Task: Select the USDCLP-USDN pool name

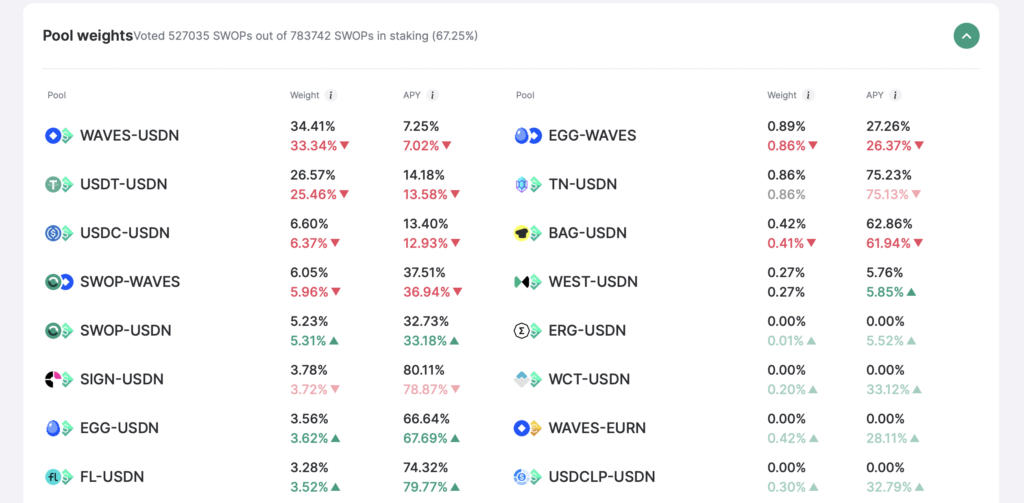Action: pos(601,477)
